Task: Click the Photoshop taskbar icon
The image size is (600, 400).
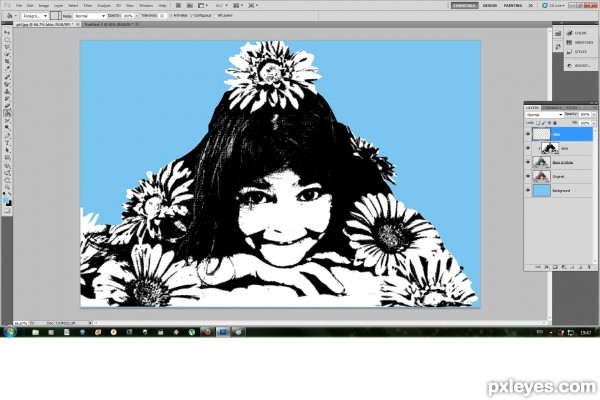Action: 222,332
